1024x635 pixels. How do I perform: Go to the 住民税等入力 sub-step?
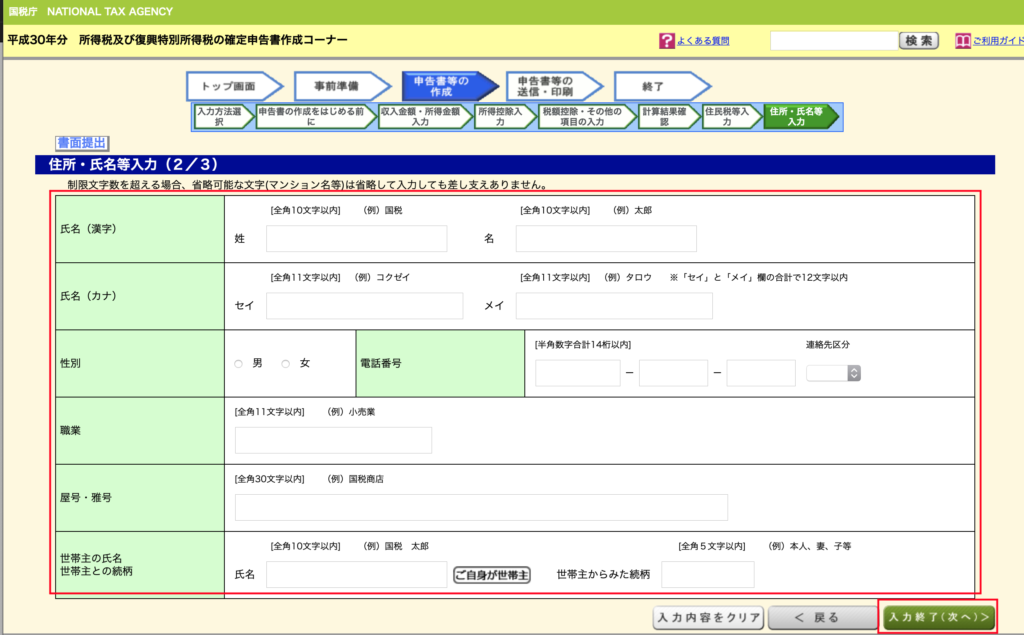pos(727,117)
